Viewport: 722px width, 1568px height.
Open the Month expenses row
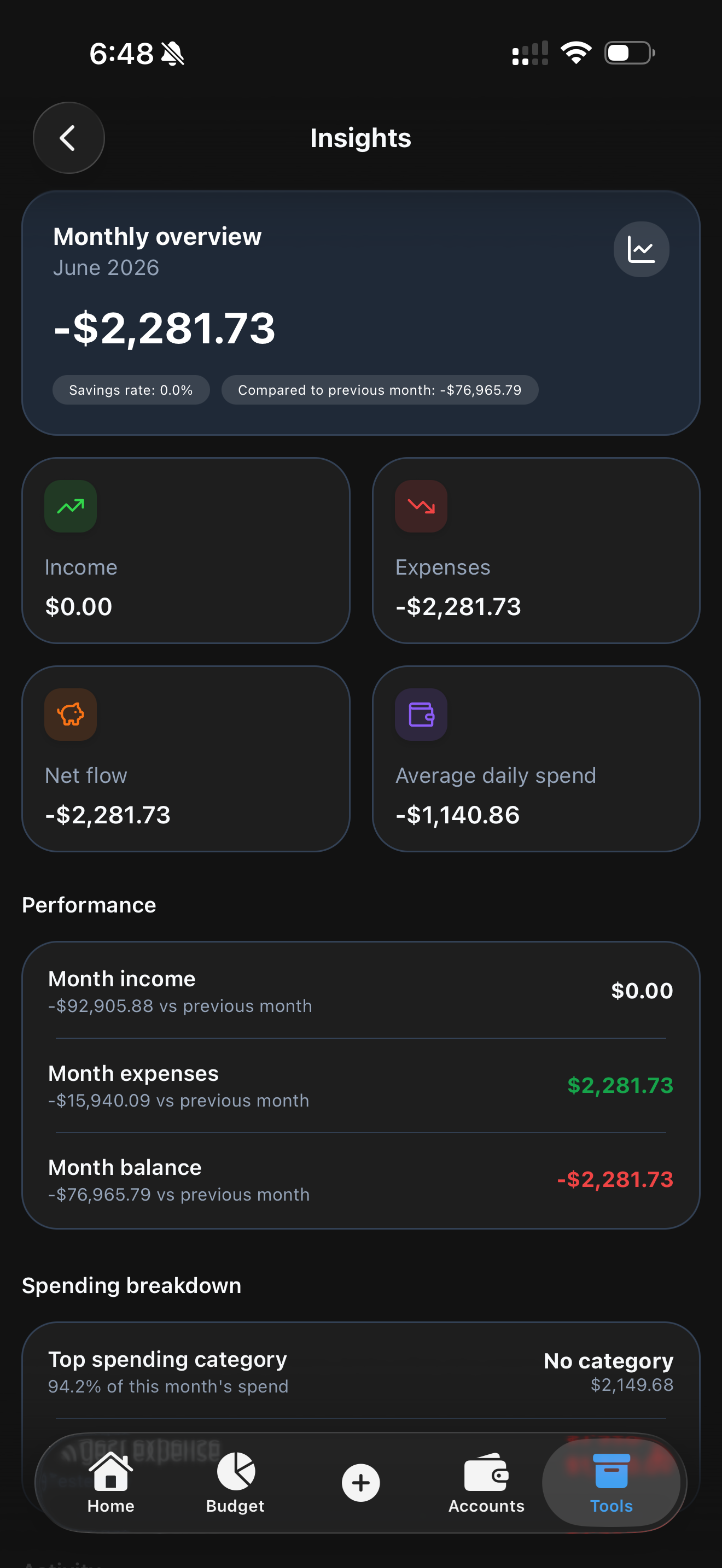point(361,1086)
